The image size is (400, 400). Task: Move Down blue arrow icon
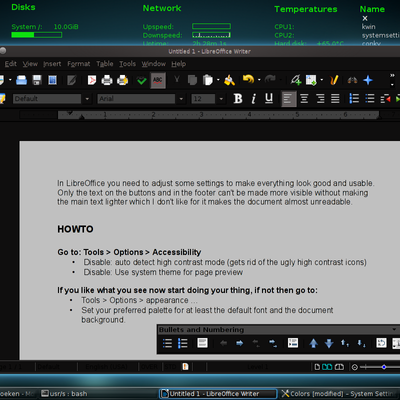[x=329, y=343]
